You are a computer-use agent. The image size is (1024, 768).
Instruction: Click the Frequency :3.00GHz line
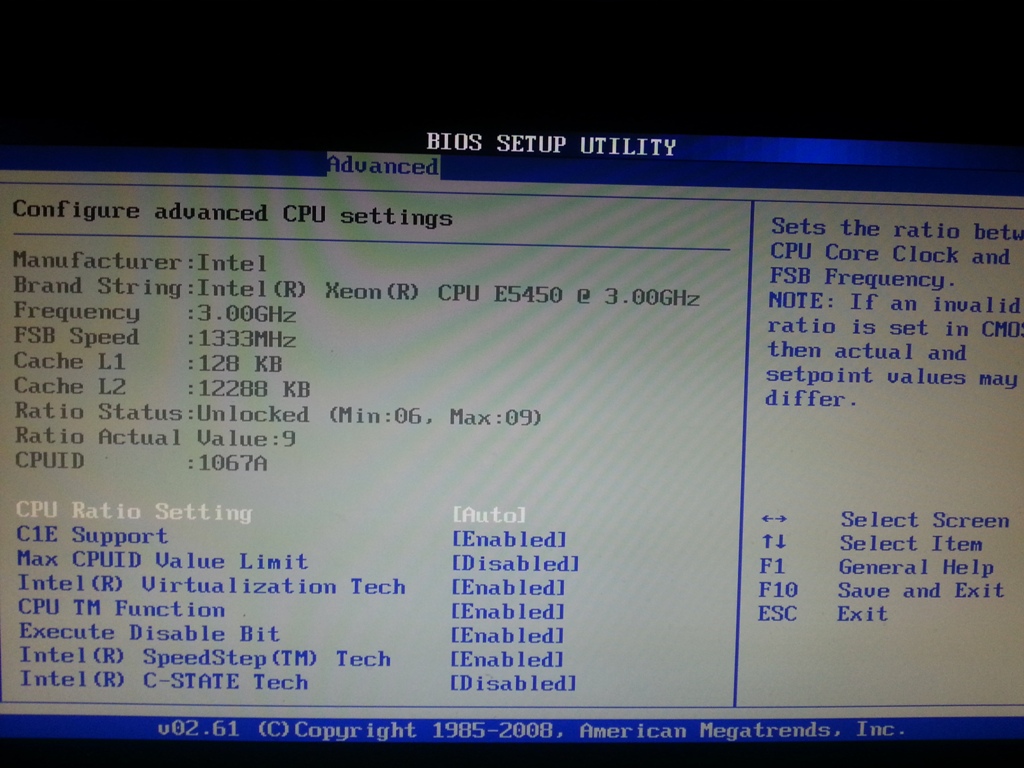[x=155, y=312]
